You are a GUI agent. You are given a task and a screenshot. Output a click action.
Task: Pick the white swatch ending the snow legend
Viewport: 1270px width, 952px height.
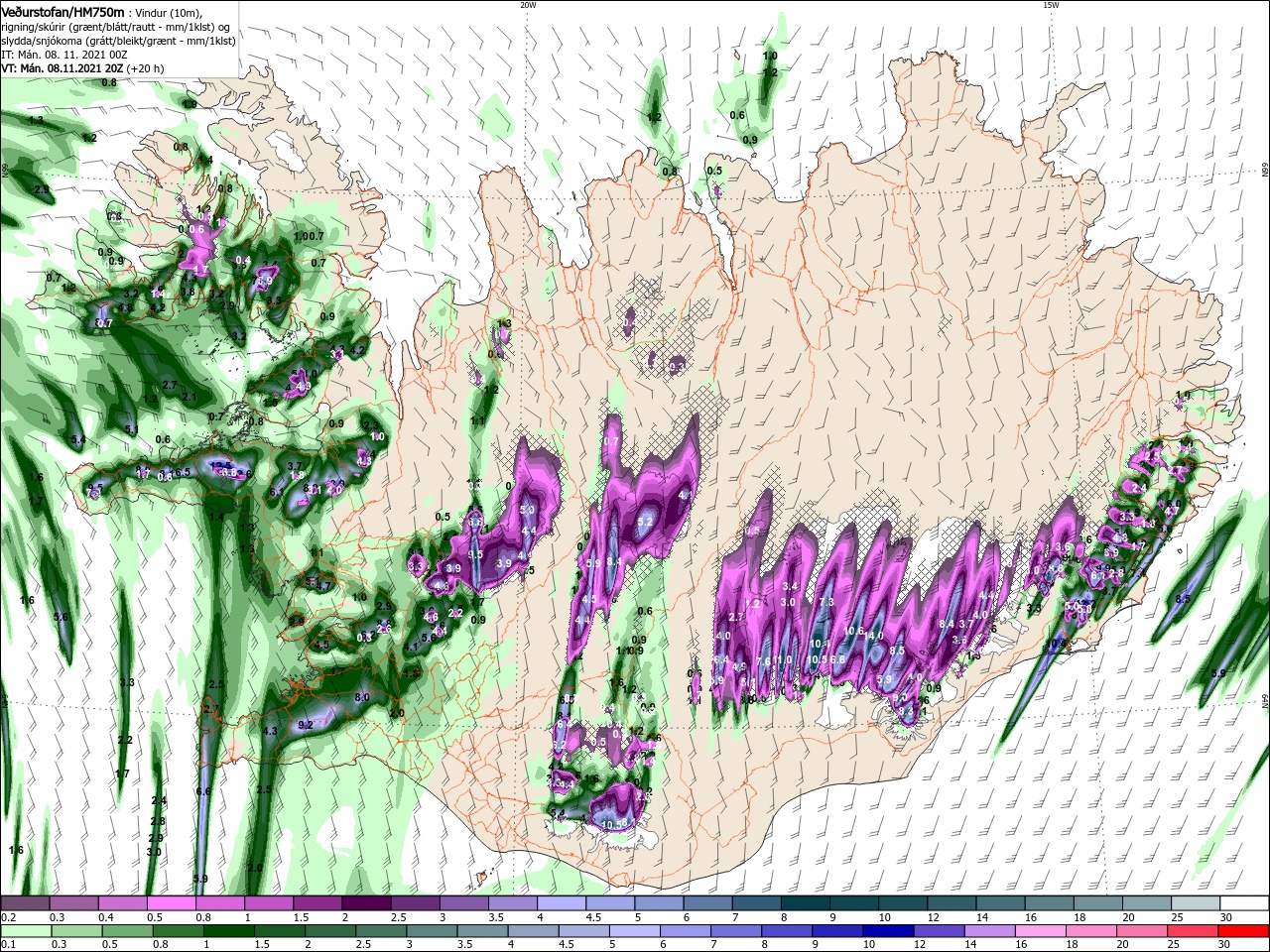[1244, 903]
